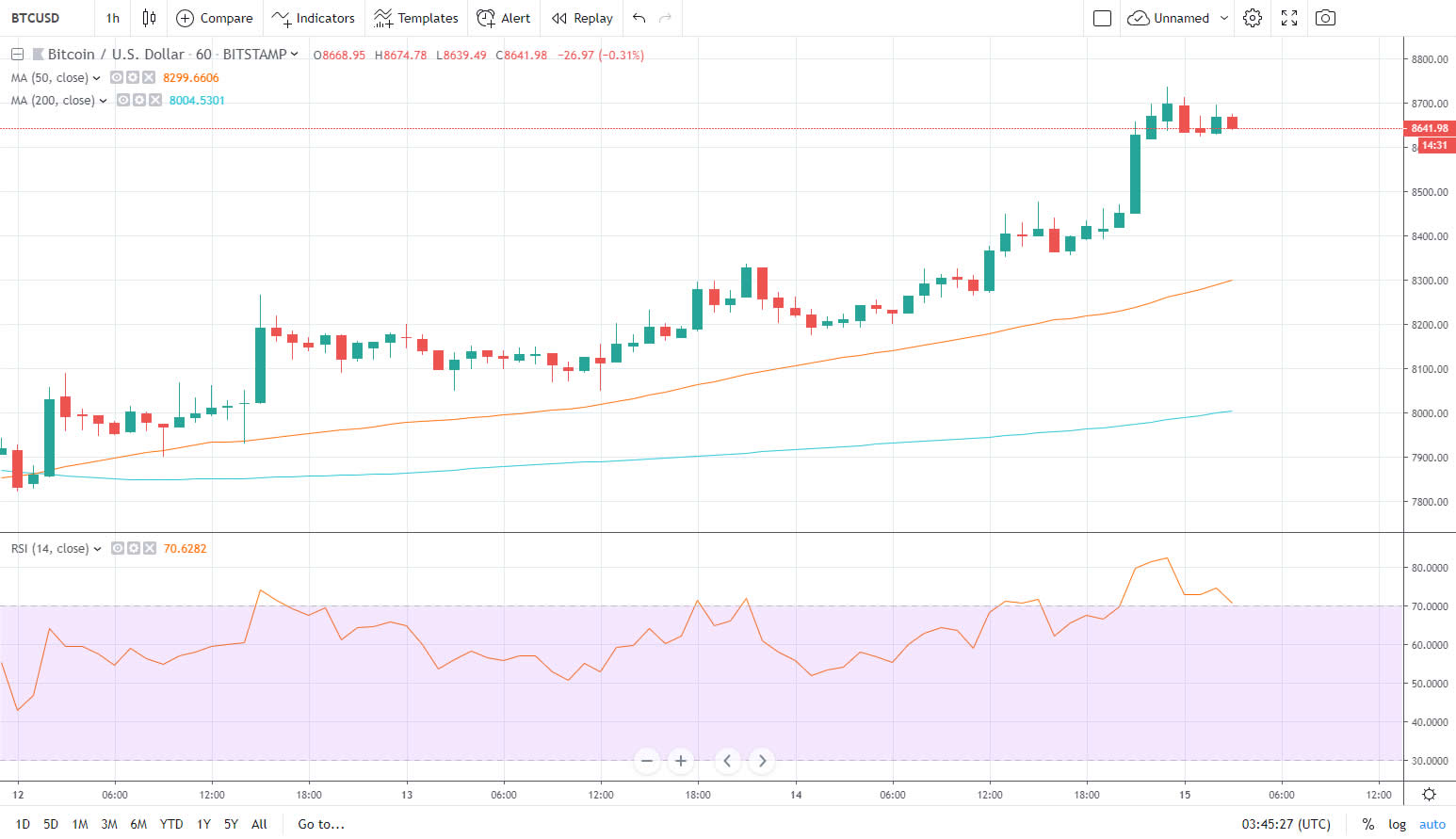Open the candlestick chart style selector
The height and width of the screenshot is (839, 1456).
point(149,18)
